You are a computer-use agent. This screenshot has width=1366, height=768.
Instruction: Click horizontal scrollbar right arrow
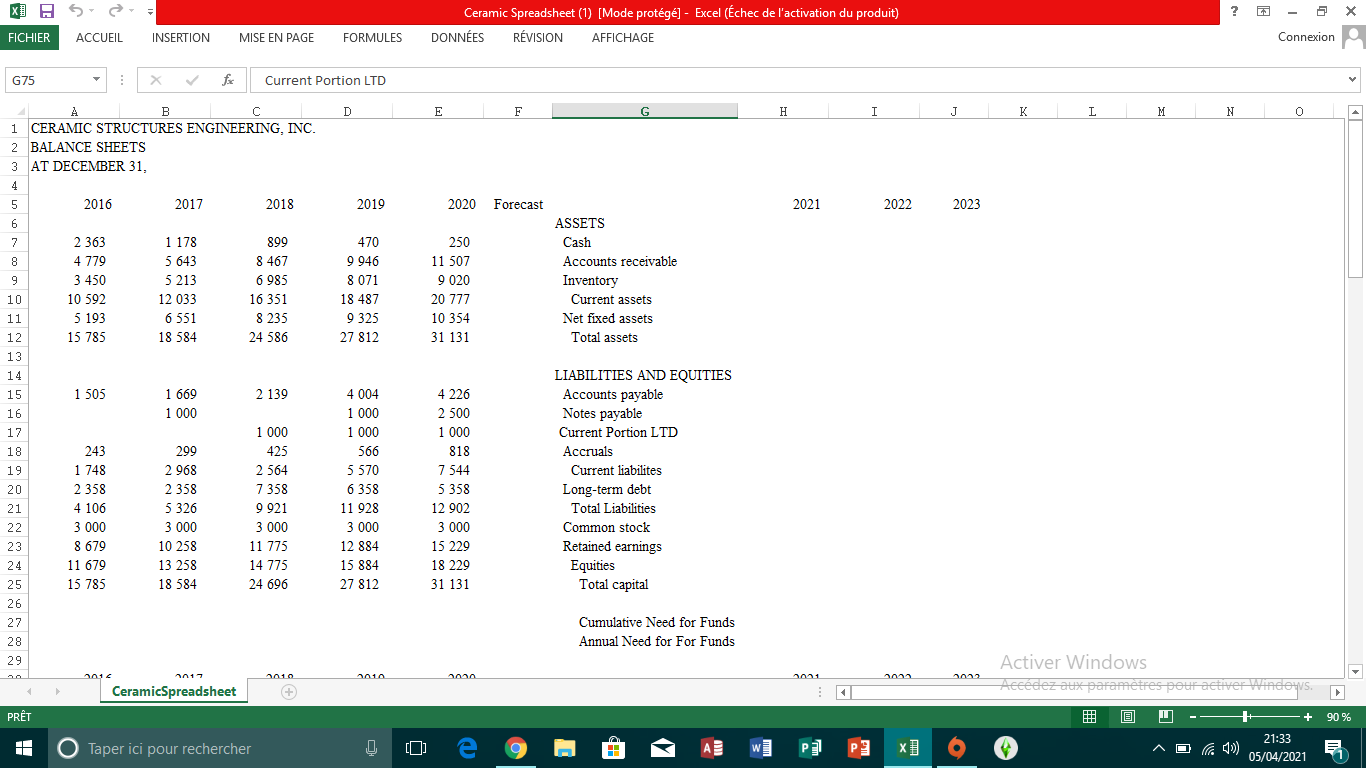pyautogui.click(x=1340, y=691)
